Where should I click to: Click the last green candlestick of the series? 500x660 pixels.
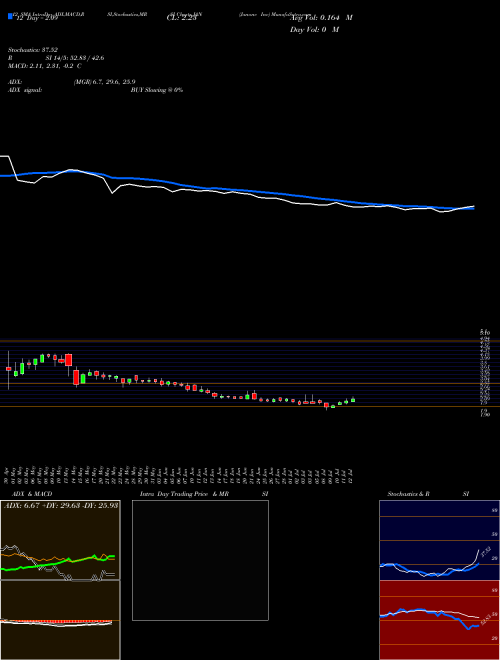(x=353, y=400)
